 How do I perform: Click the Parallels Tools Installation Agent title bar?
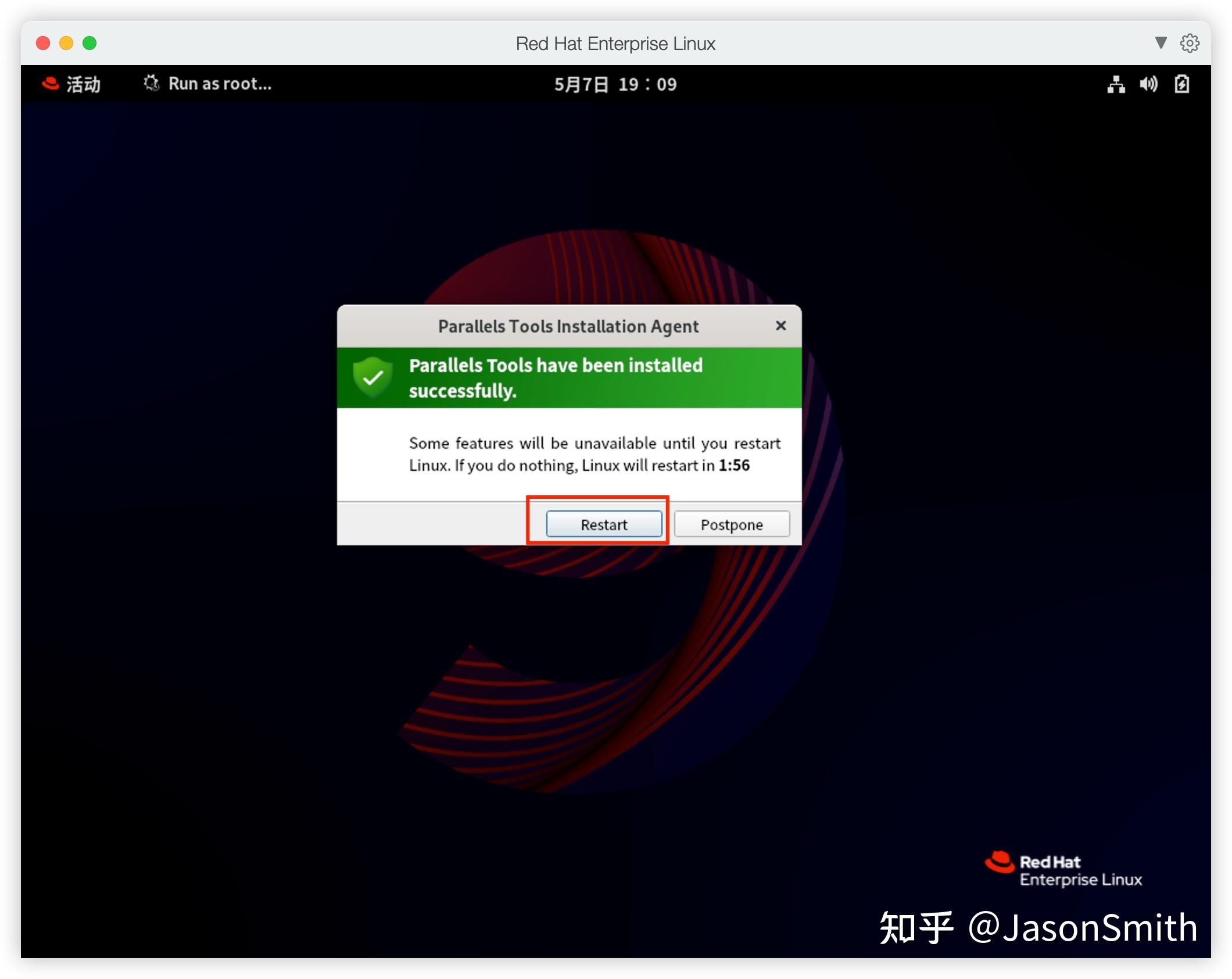click(x=568, y=326)
